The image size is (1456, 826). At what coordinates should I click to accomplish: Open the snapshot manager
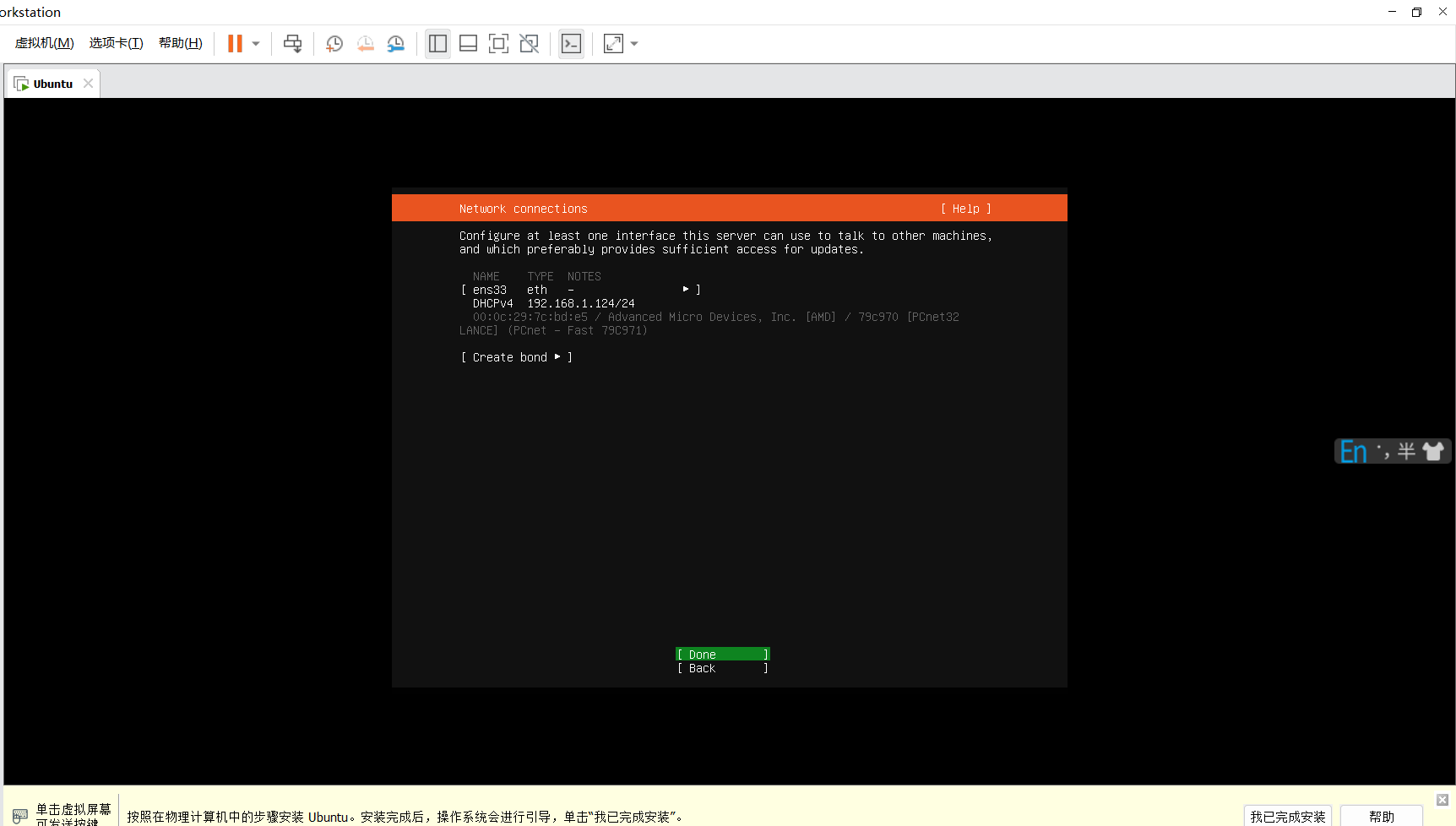point(395,44)
